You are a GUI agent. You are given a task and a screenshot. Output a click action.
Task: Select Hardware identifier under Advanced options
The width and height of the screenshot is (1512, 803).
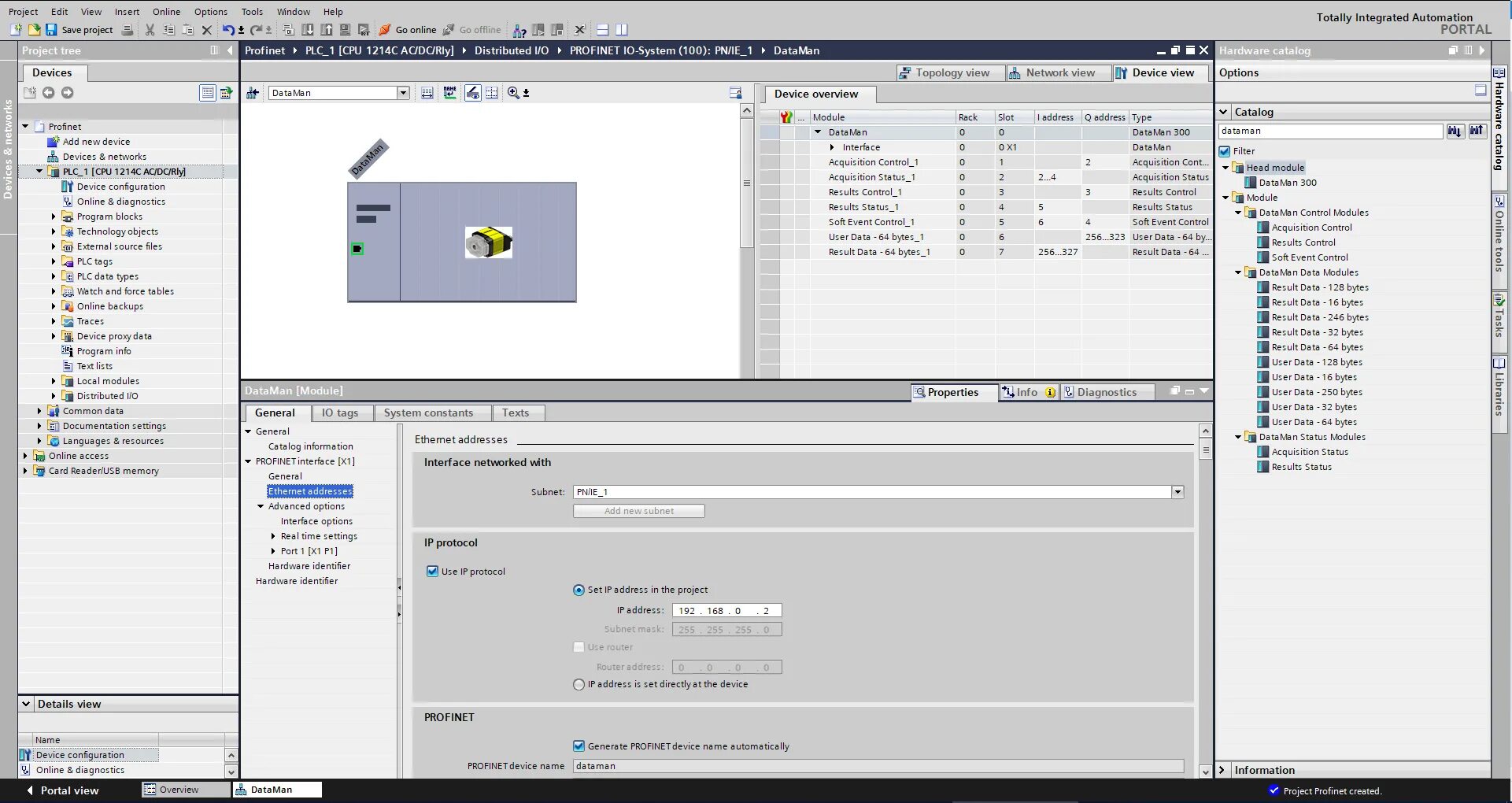[x=309, y=566]
